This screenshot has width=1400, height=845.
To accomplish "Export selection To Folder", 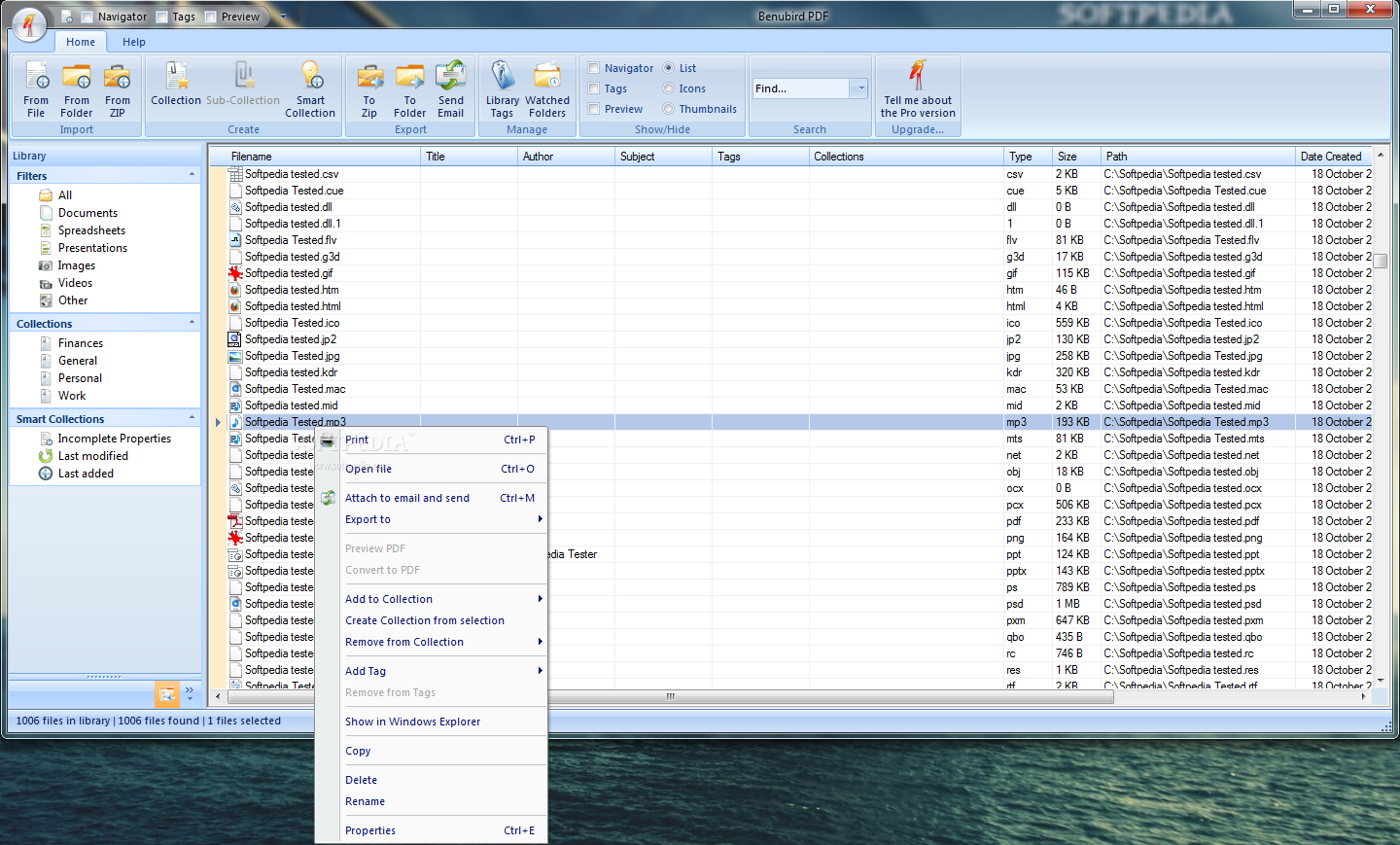I will tap(410, 89).
